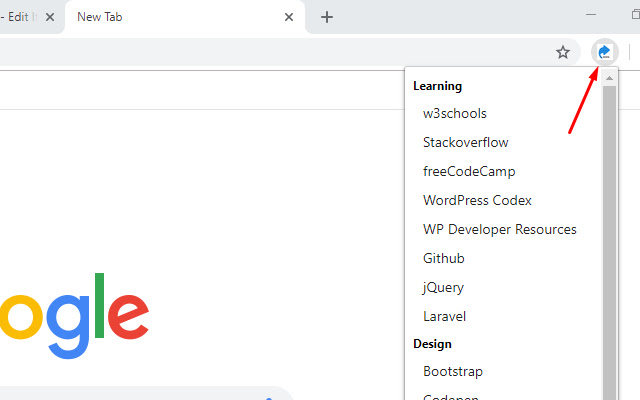Image resolution: width=640 pixels, height=400 pixels.
Task: Switch to the New Tab tab
Action: pyautogui.click(x=185, y=17)
